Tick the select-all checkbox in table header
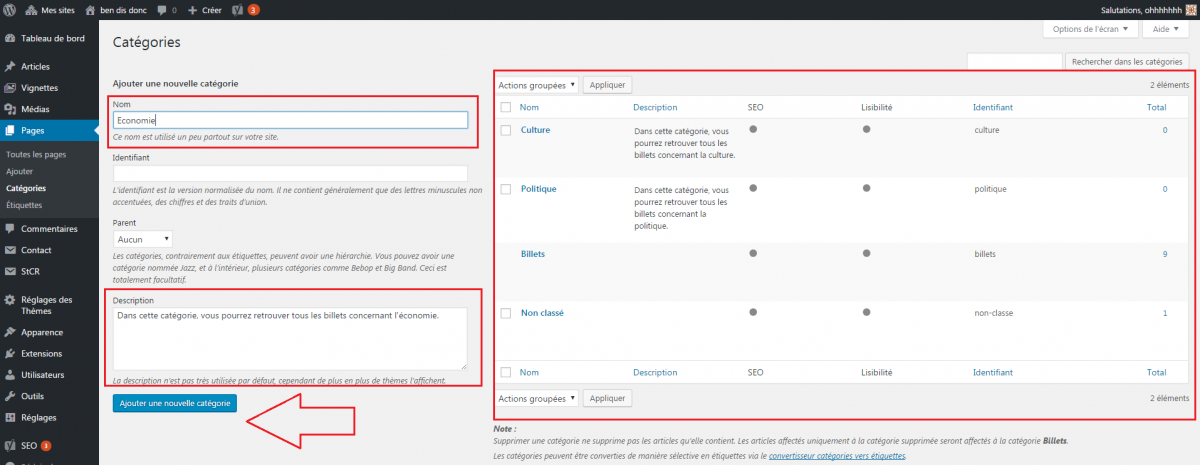This screenshot has width=1200, height=465. [506, 107]
